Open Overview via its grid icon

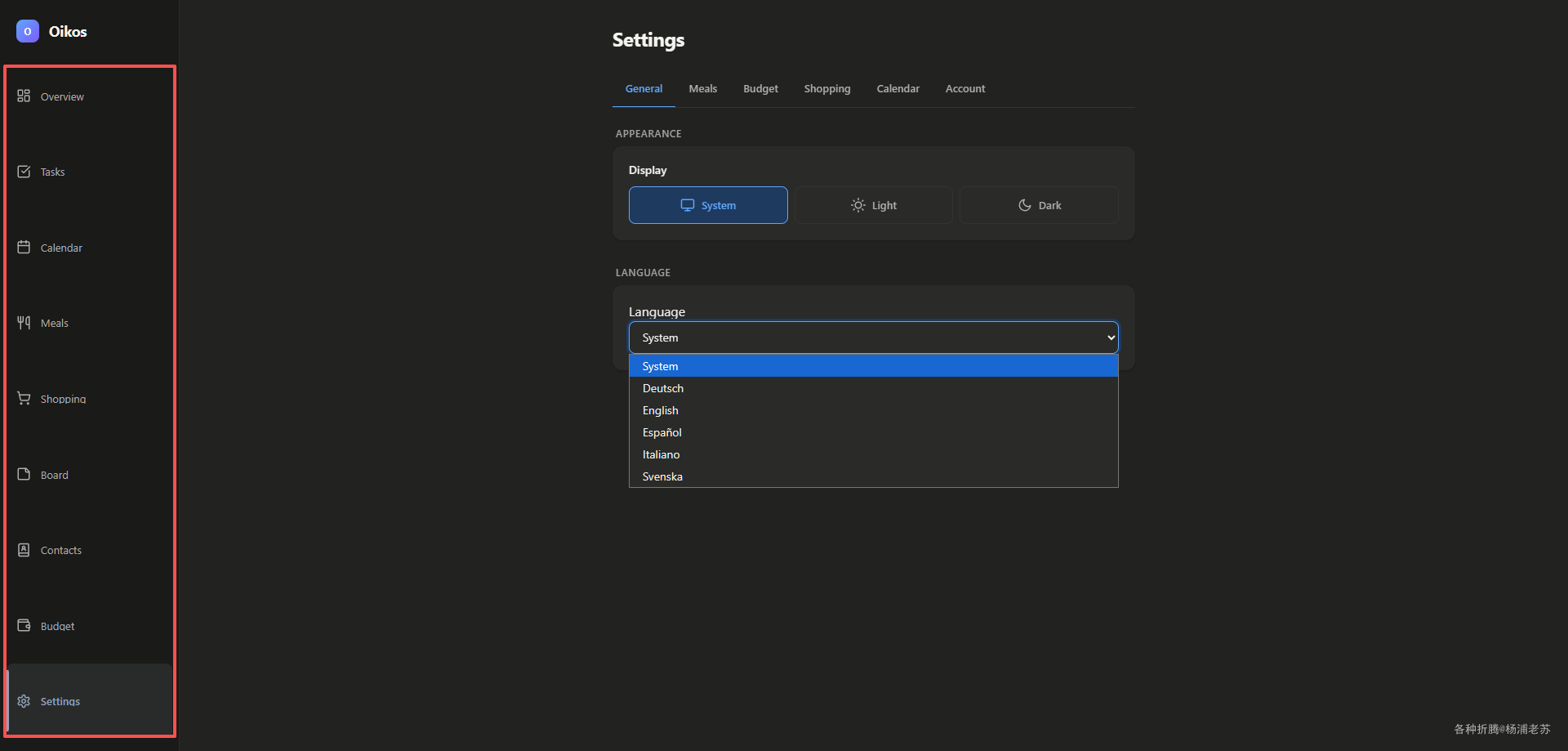[24, 96]
